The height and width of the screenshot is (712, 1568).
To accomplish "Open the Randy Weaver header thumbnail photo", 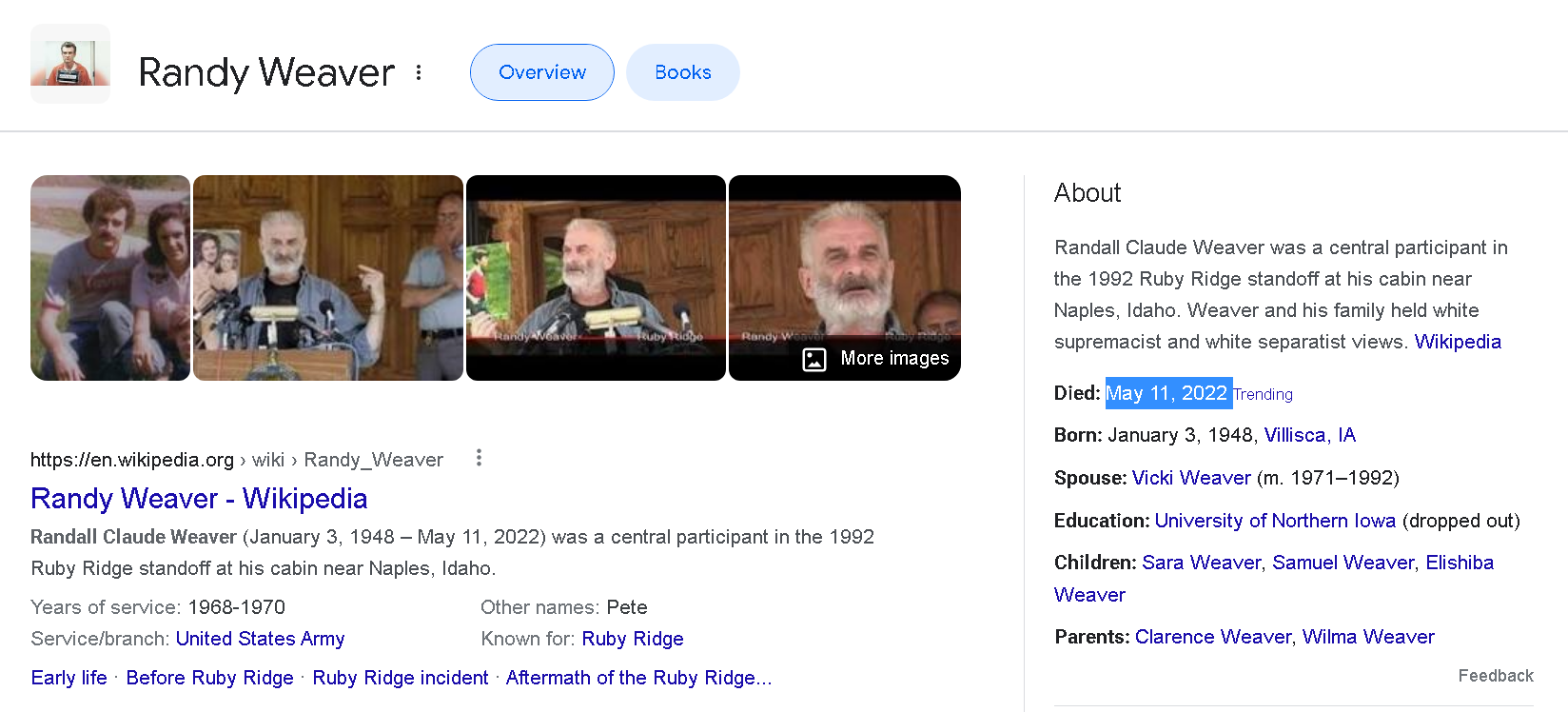I will [70, 64].
